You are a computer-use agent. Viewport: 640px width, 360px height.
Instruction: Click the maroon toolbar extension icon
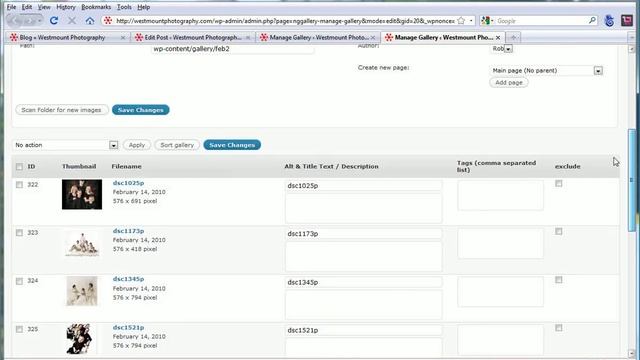627,20
